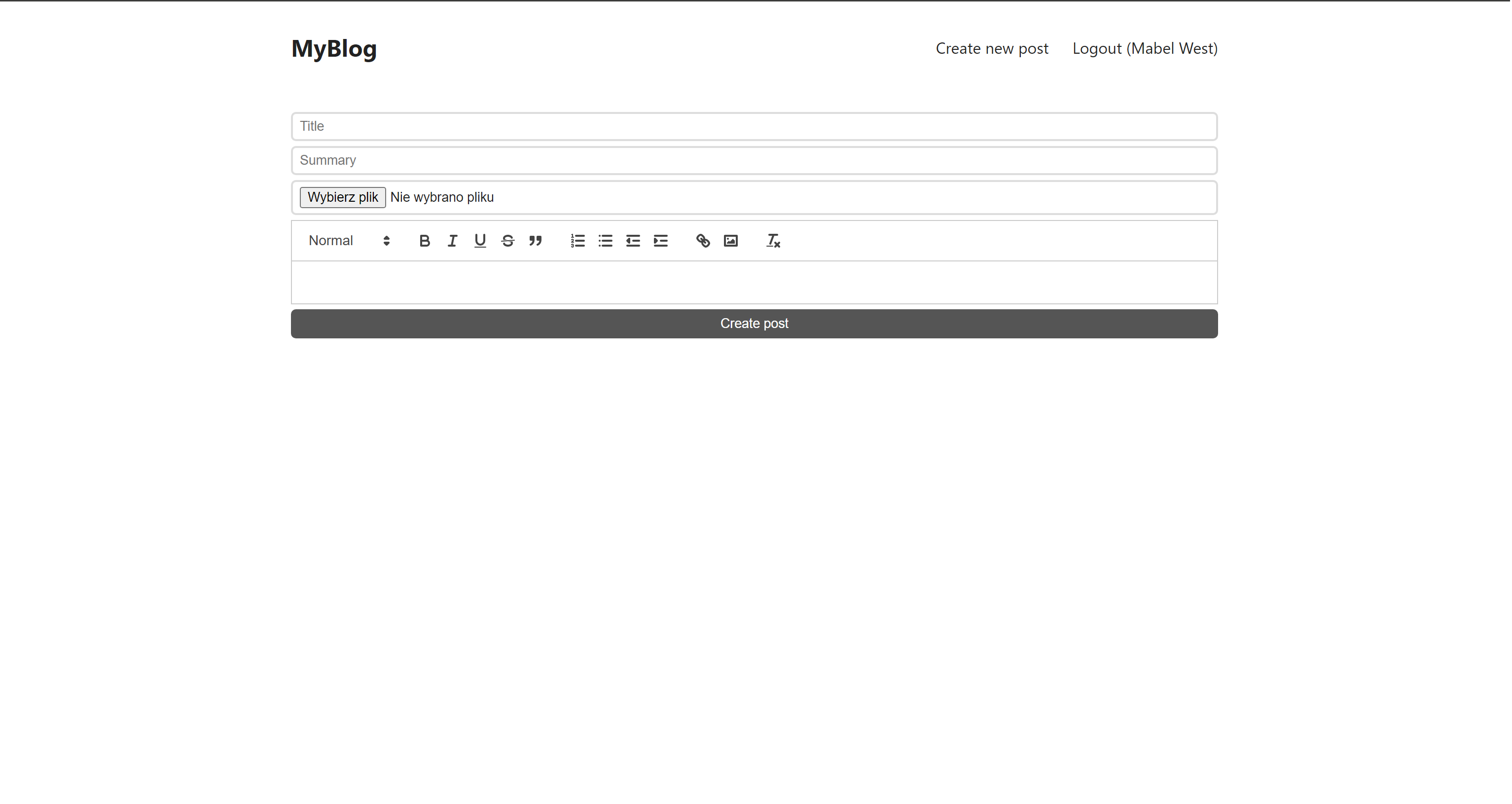This screenshot has width=1512, height=804.
Task: Go to the MyBlog homepage
Action: click(x=333, y=49)
